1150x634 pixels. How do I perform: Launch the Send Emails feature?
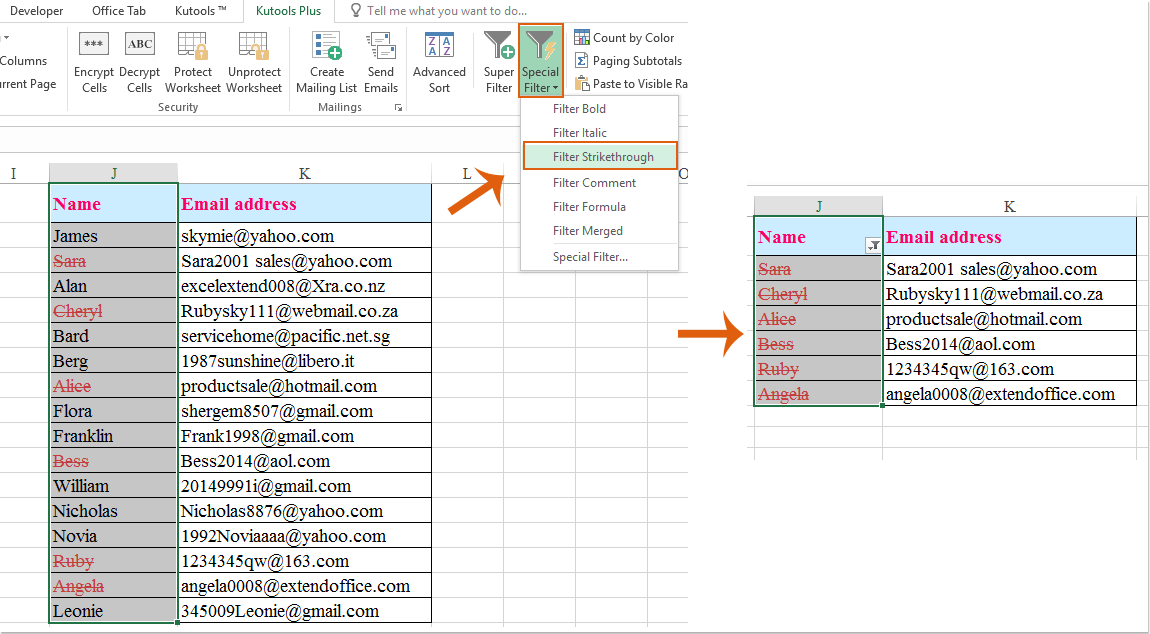tap(380, 60)
